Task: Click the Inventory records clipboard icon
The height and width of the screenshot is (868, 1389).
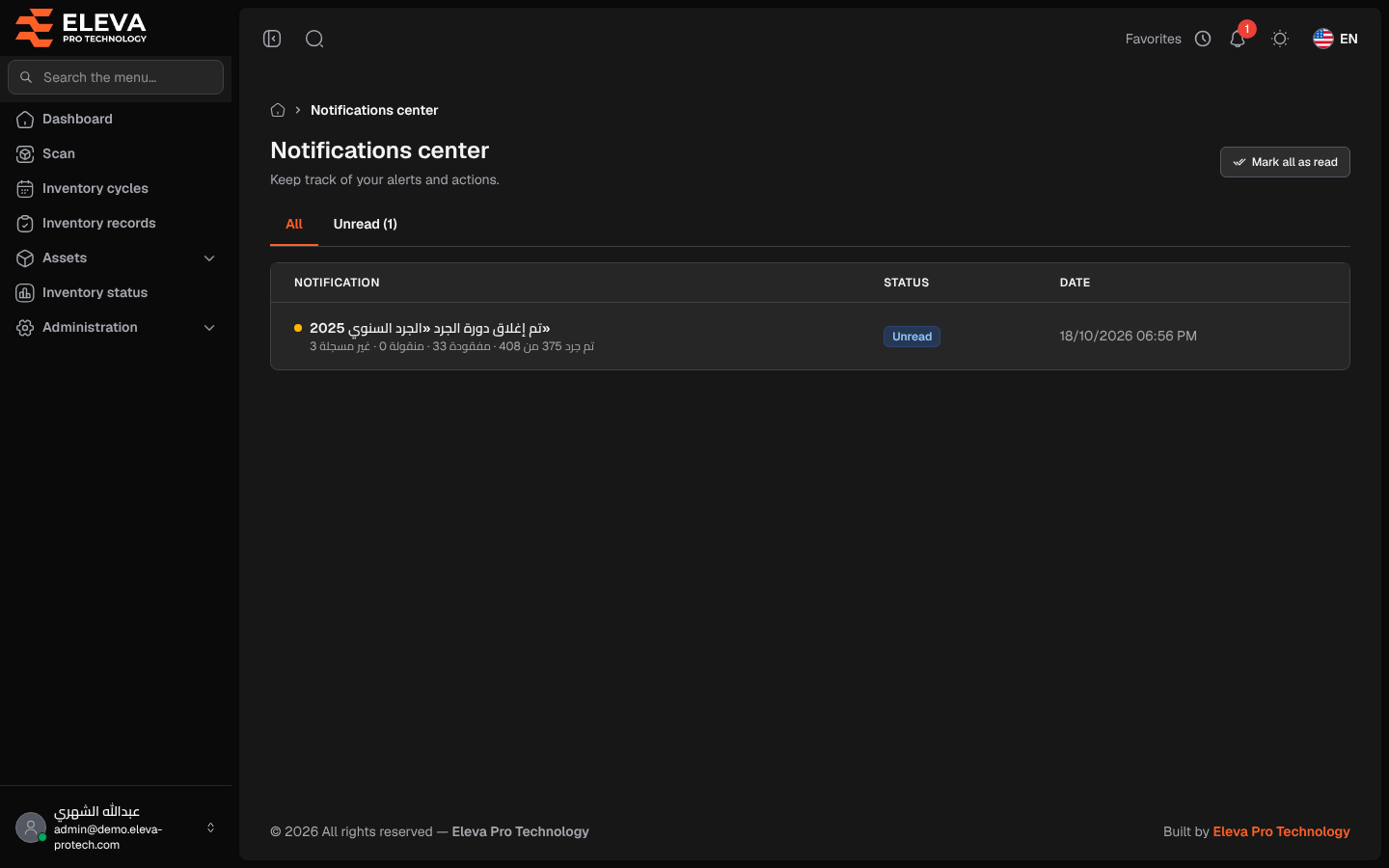Action: (25, 224)
